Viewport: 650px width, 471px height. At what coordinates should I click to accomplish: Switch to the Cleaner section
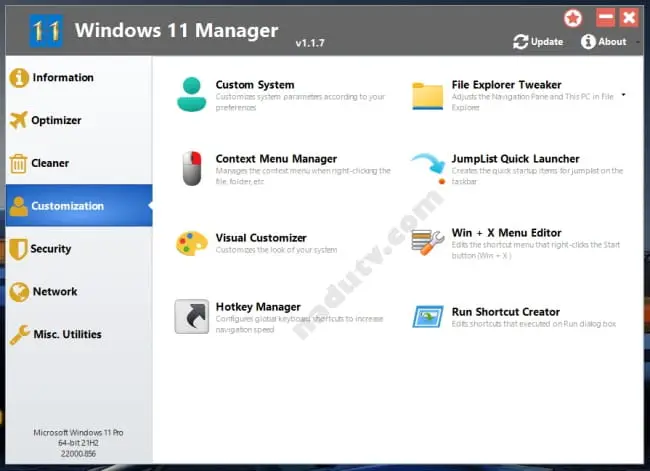tap(79, 163)
